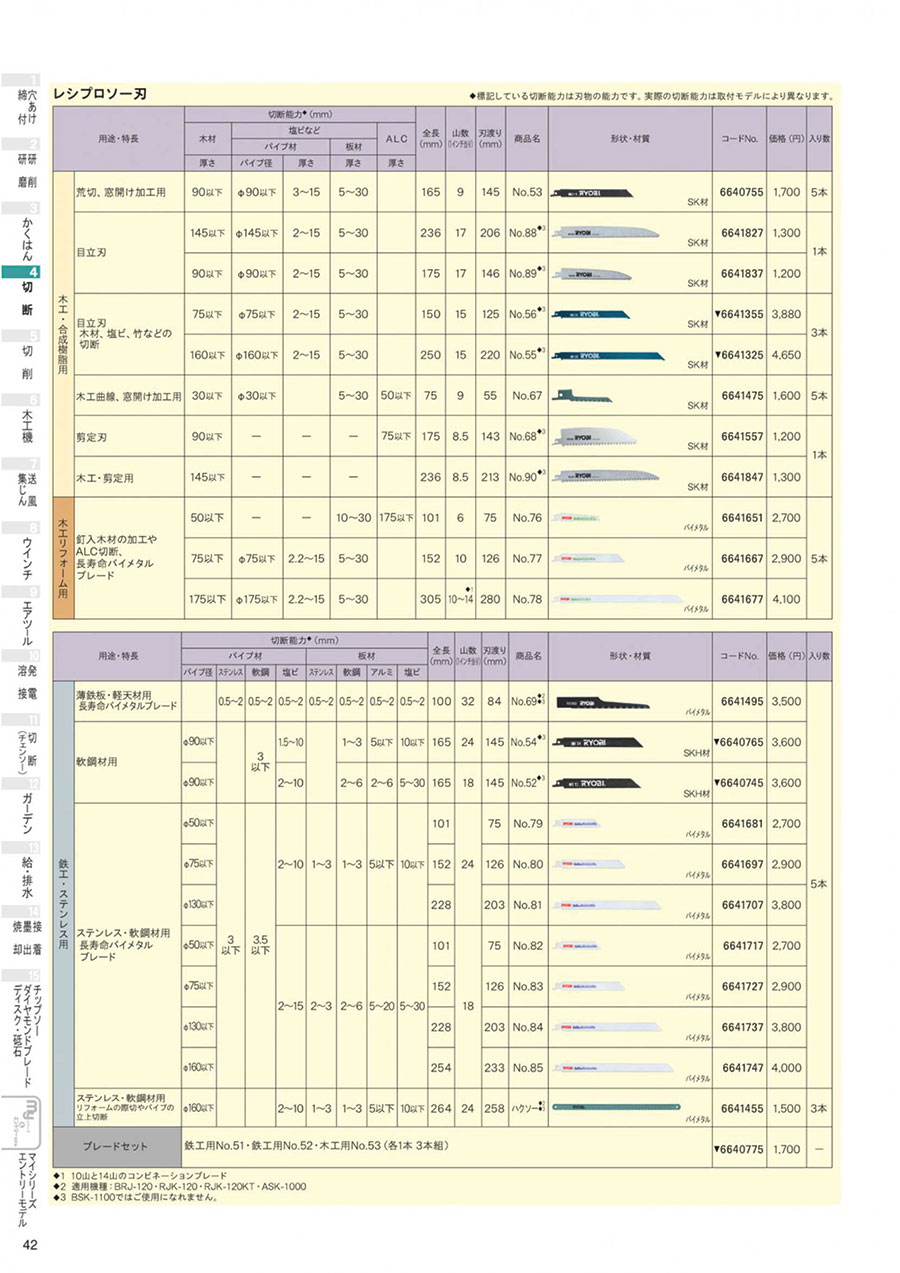Screen dimensions: 900x1273
Task: Click page number 42
Action: point(29,1244)
